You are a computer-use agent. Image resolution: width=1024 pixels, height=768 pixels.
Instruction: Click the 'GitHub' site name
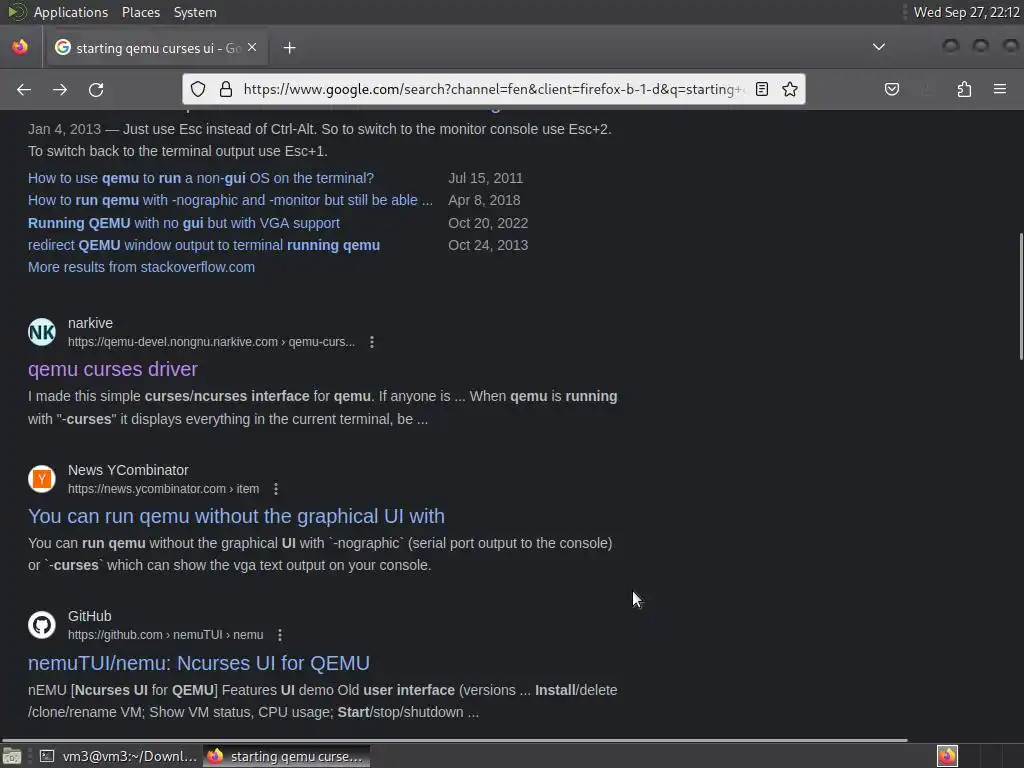(x=89, y=616)
